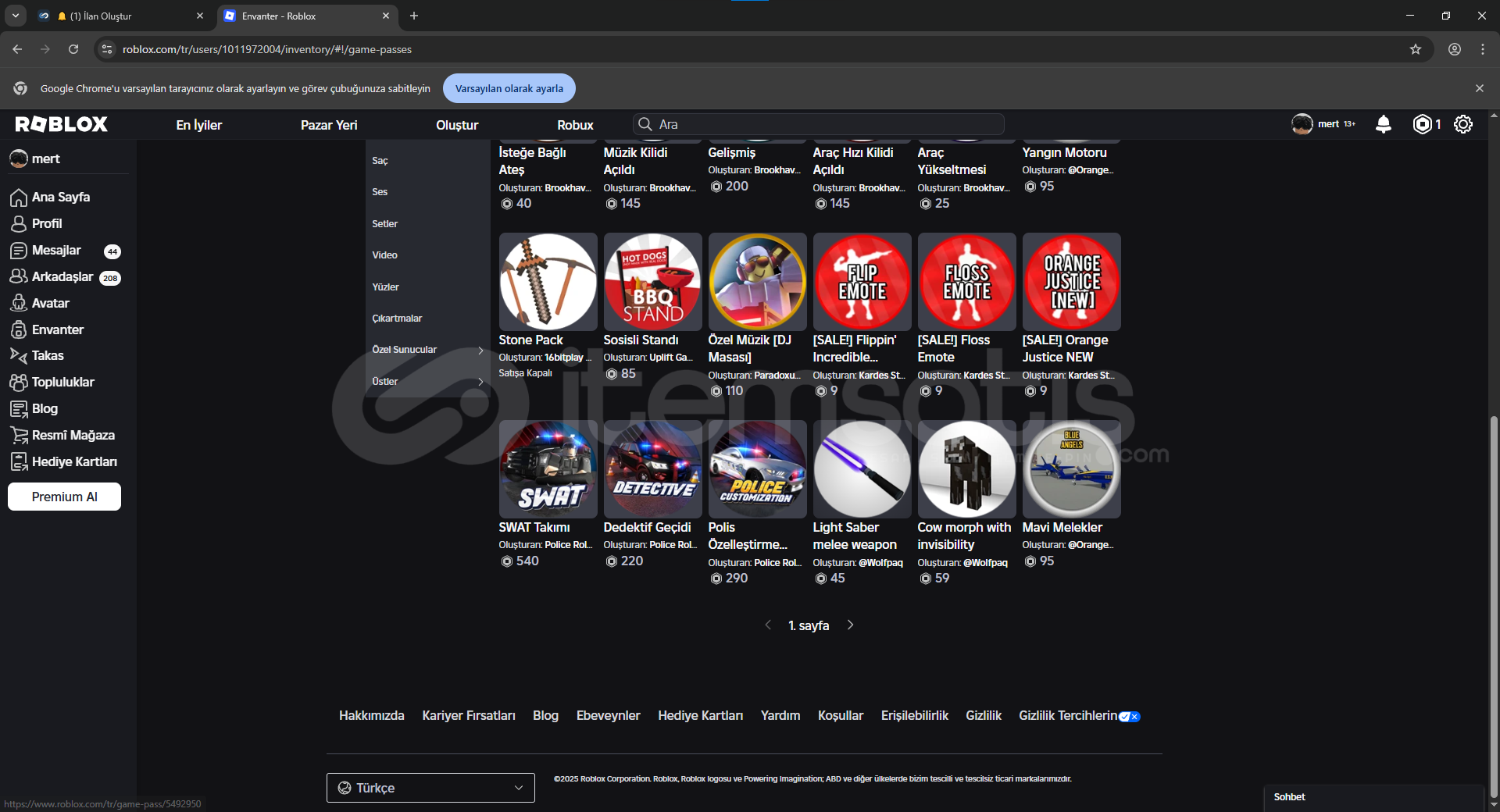Select the Robux nav item
1500x812 pixels.
coord(576,125)
